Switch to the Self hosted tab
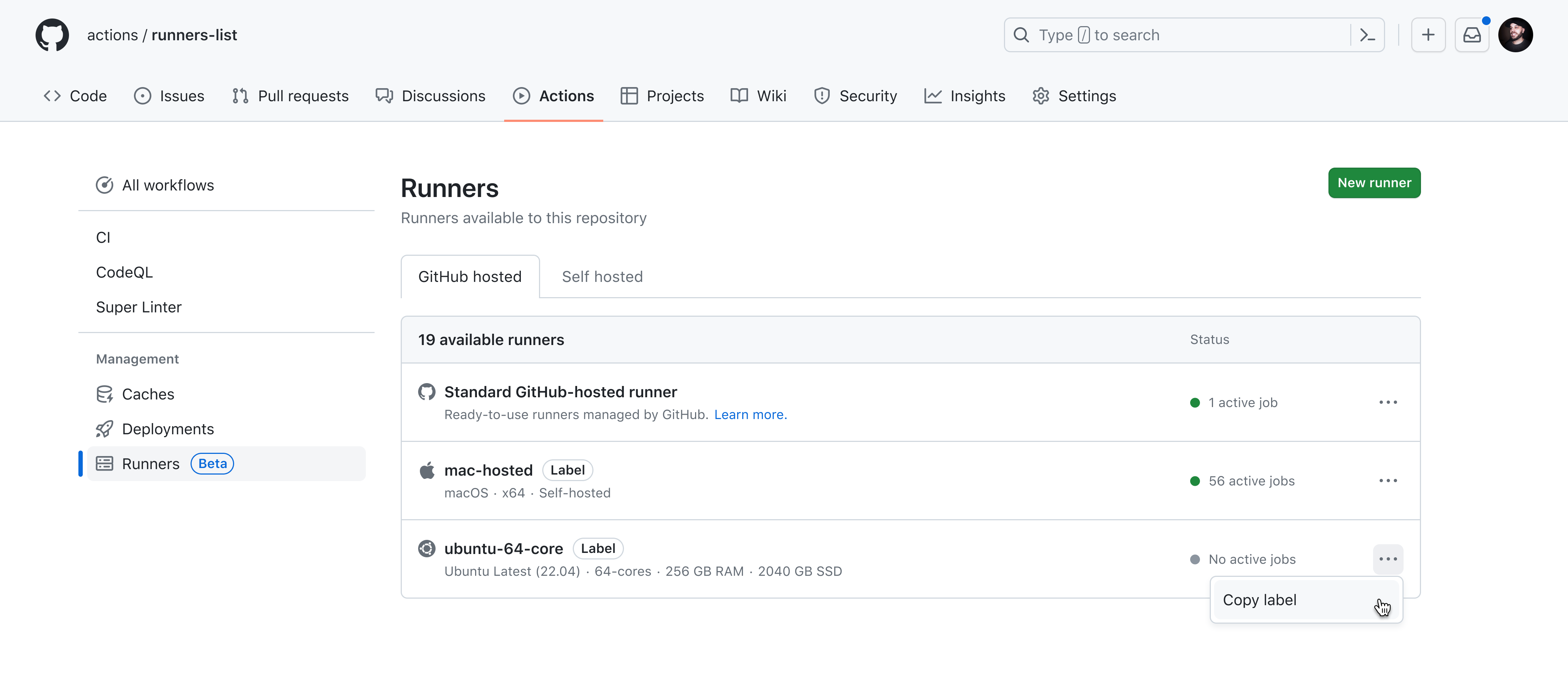The width and height of the screenshot is (1568, 677). pyautogui.click(x=602, y=276)
